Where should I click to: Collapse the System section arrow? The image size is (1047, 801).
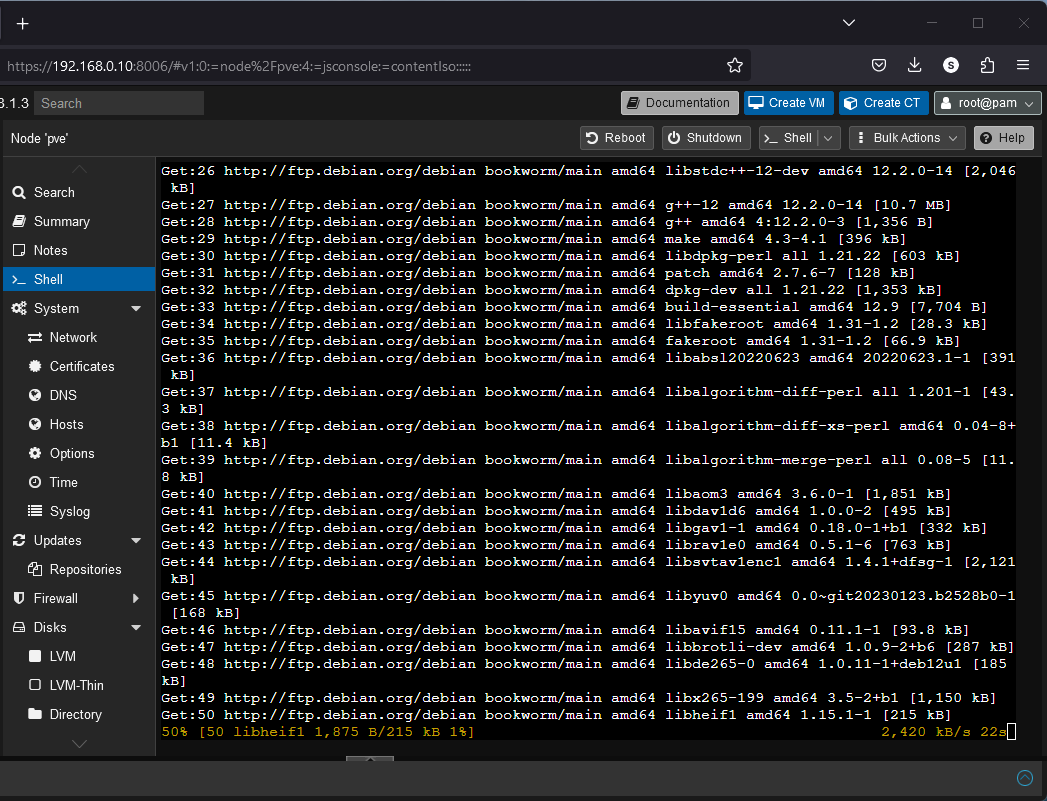(136, 308)
